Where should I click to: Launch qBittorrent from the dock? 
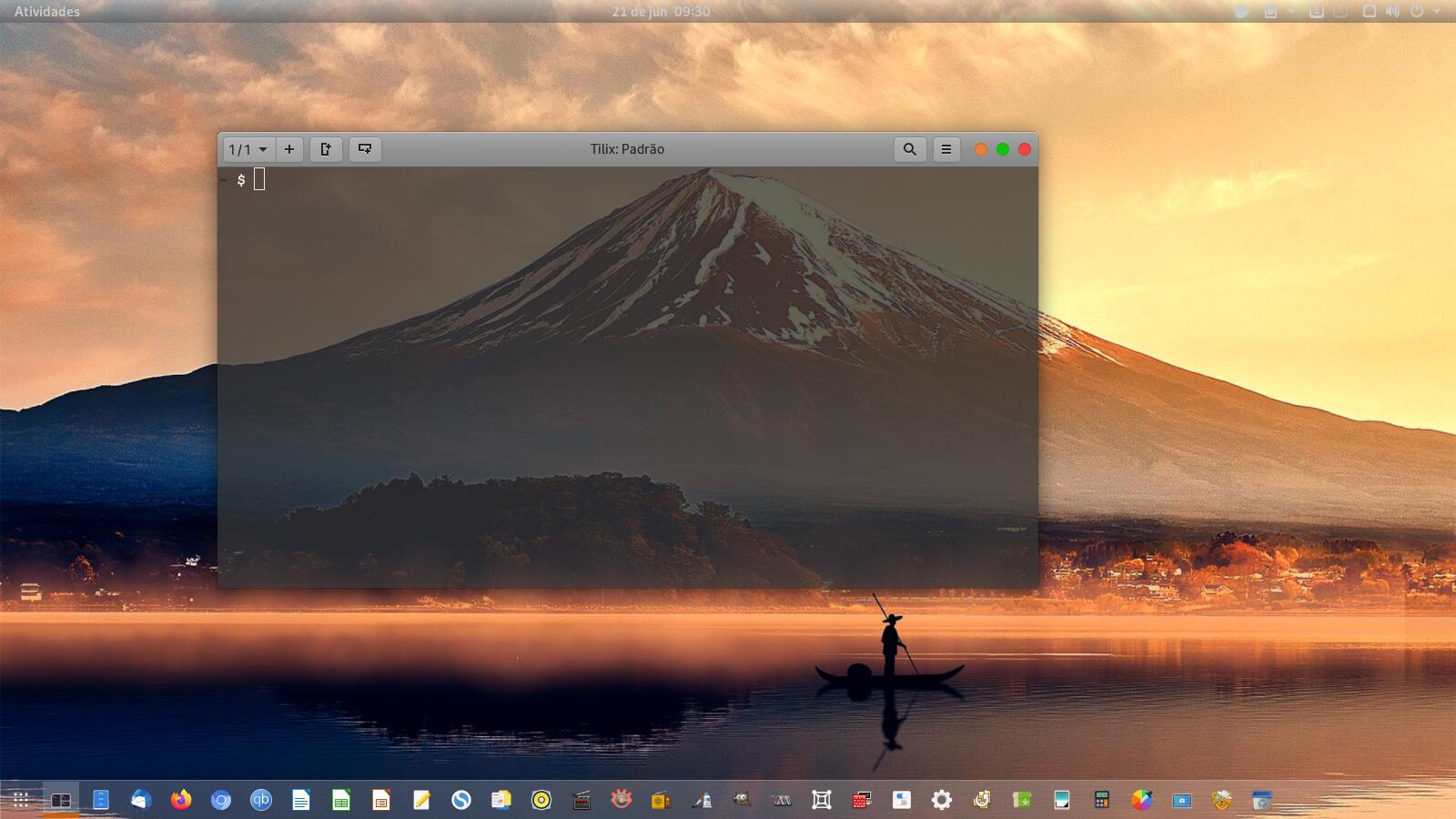pos(261,800)
